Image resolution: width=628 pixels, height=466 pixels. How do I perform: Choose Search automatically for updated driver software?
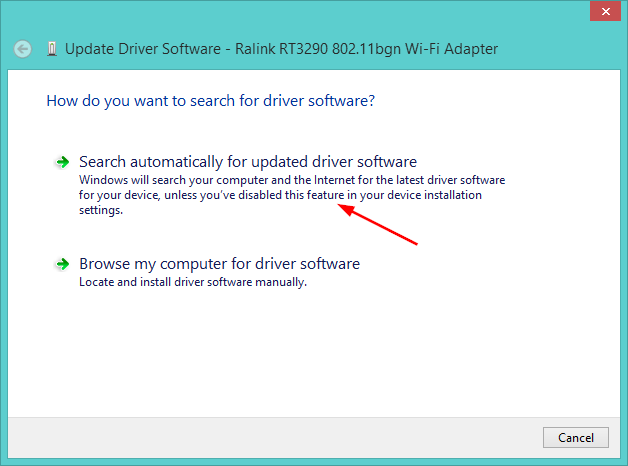pos(248,162)
